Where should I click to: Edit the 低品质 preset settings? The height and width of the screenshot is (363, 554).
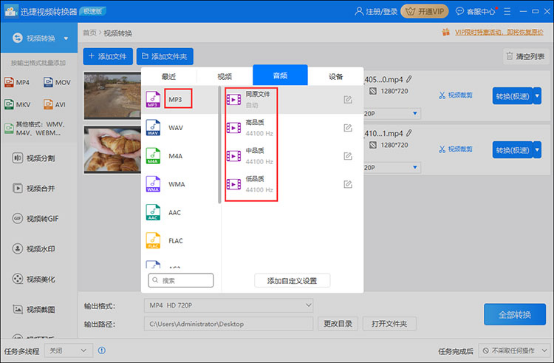coord(348,185)
